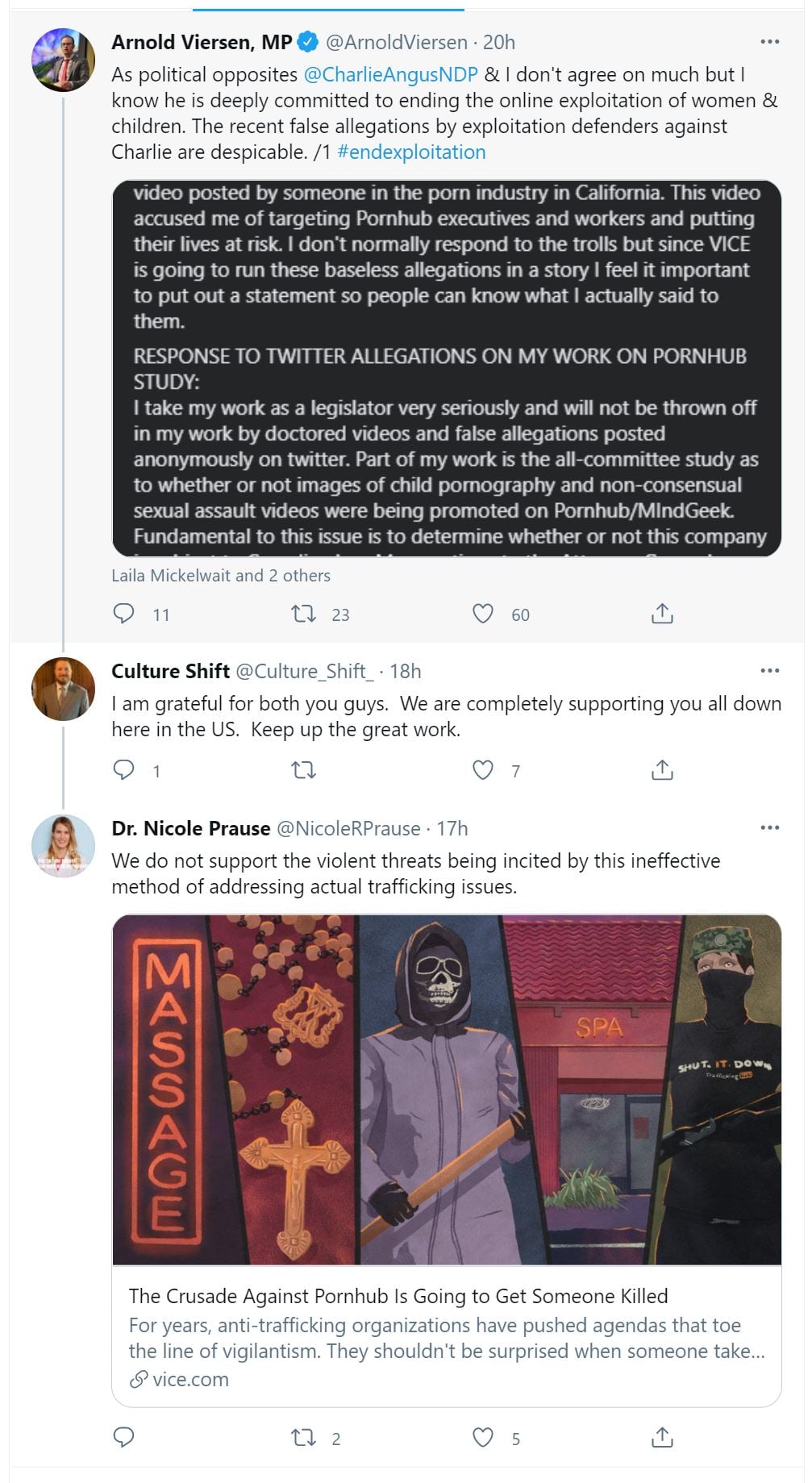Screen dimensions: 812x1483
Task: Open Arnold Viersen's profile avatar
Action: [x=63, y=60]
